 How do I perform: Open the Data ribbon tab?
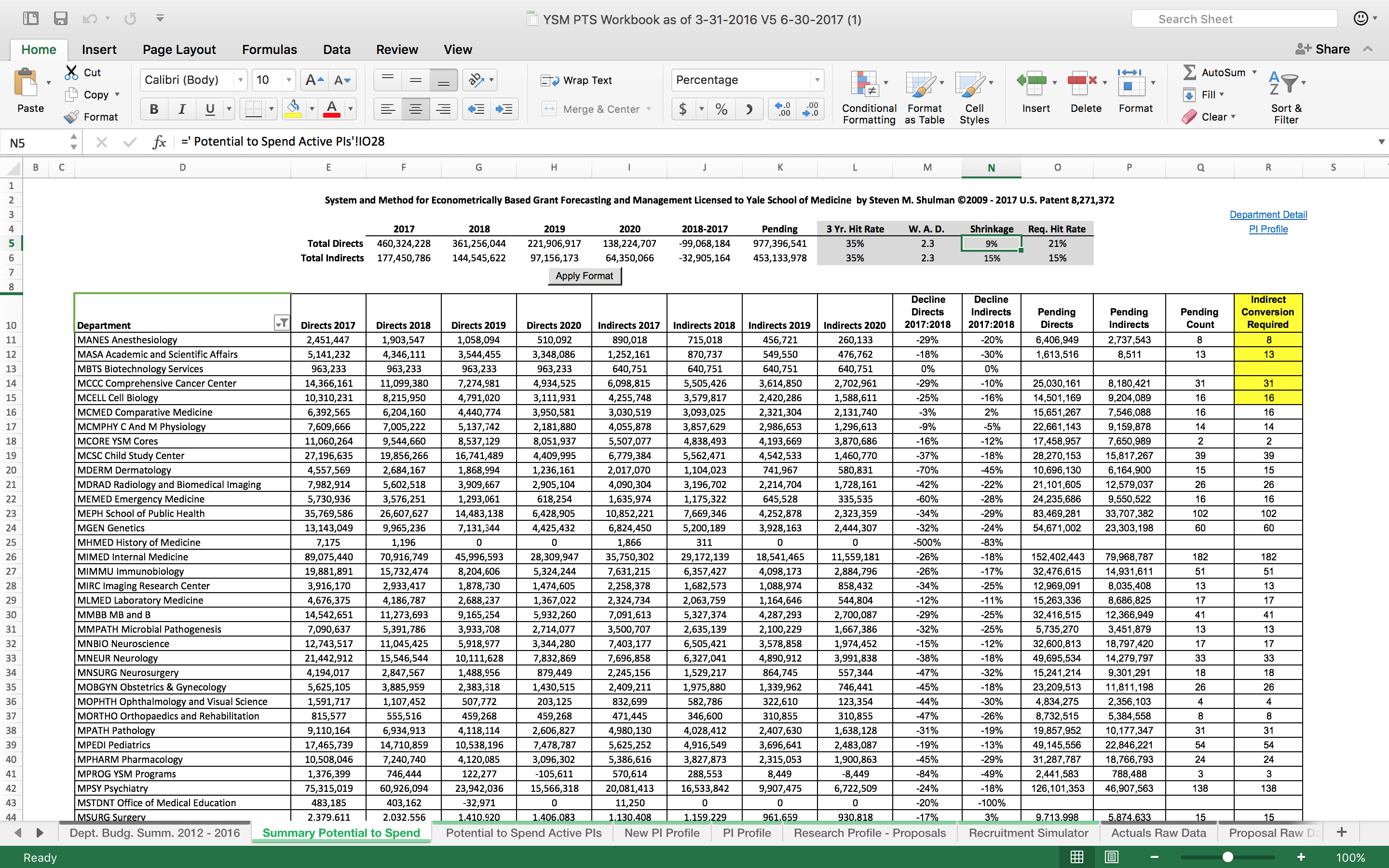[337, 50]
